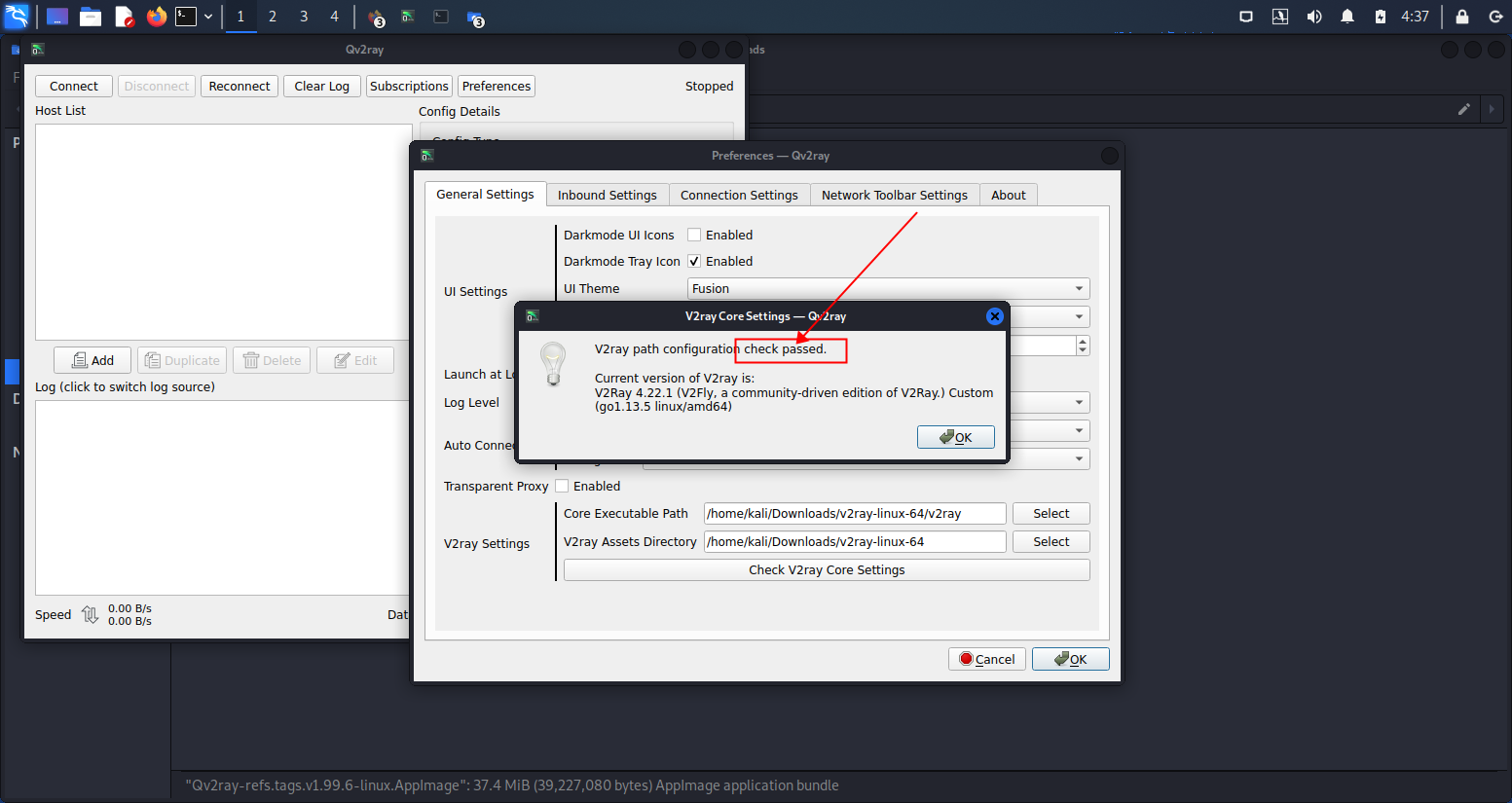Click the Reconnect button
The height and width of the screenshot is (803, 1512).
click(x=240, y=86)
